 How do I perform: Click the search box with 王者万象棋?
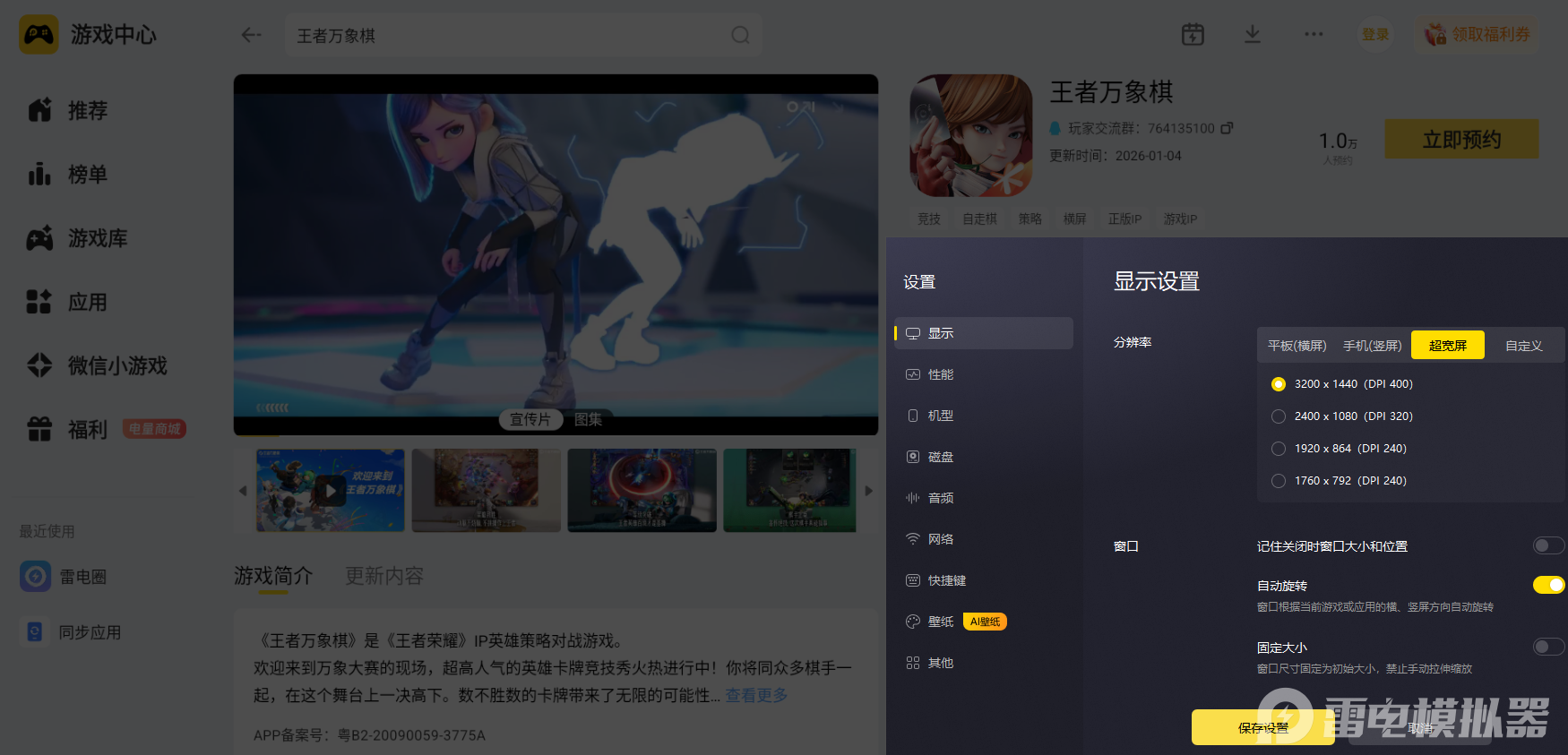click(523, 35)
